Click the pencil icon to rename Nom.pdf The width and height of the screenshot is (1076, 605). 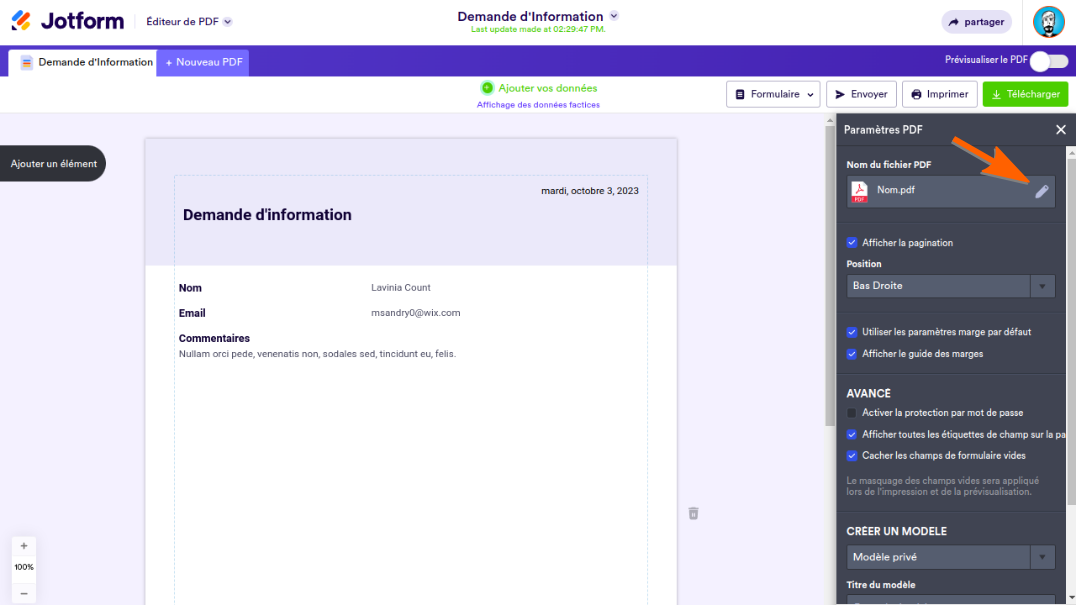(1042, 191)
